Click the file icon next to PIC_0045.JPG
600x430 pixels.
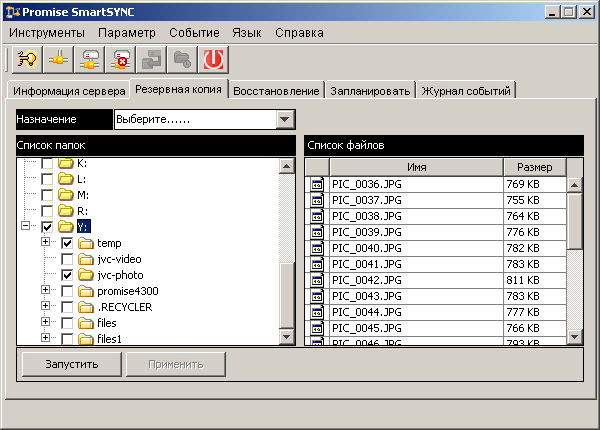(317, 329)
